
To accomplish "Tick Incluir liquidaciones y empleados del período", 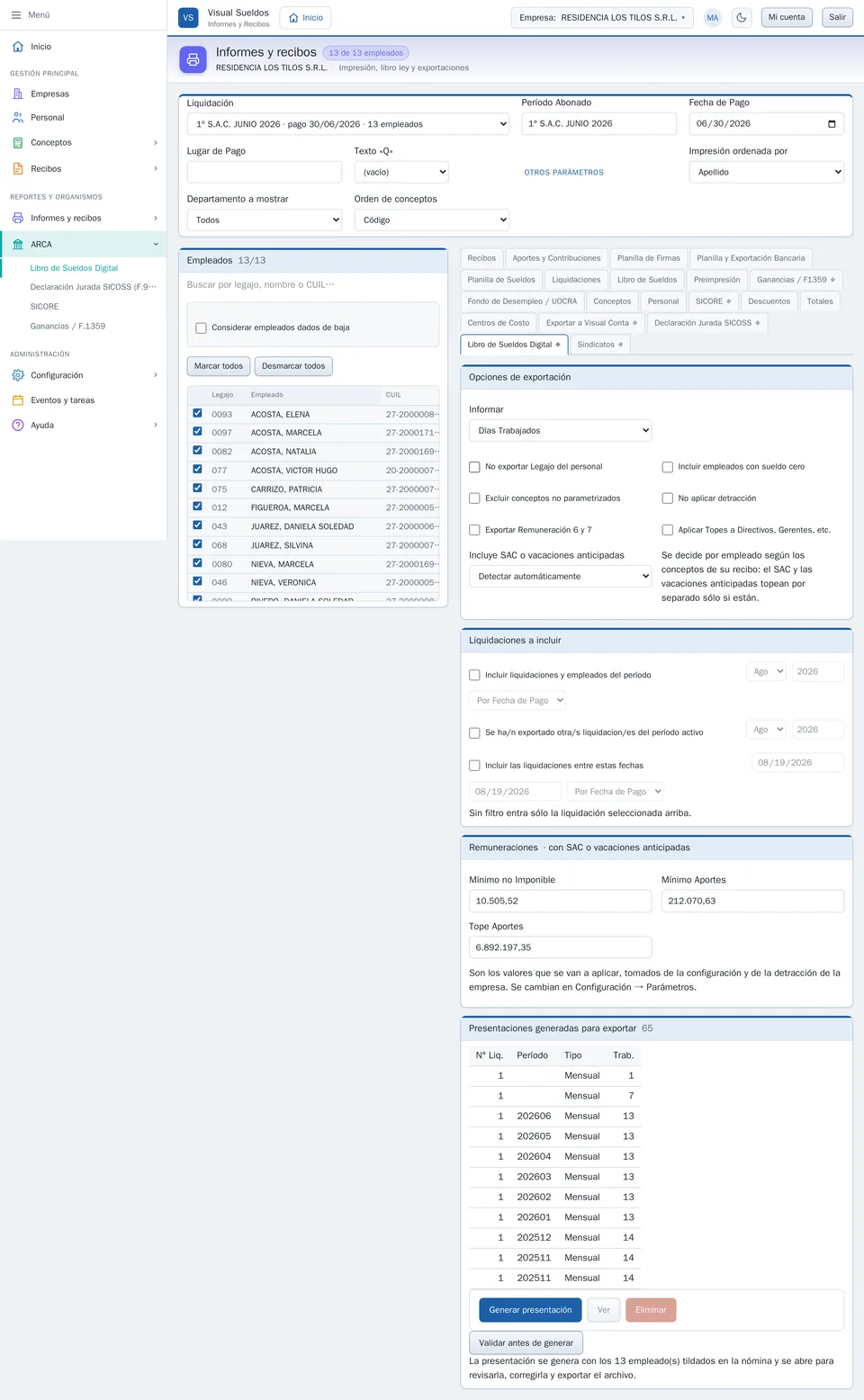I will coord(474,675).
